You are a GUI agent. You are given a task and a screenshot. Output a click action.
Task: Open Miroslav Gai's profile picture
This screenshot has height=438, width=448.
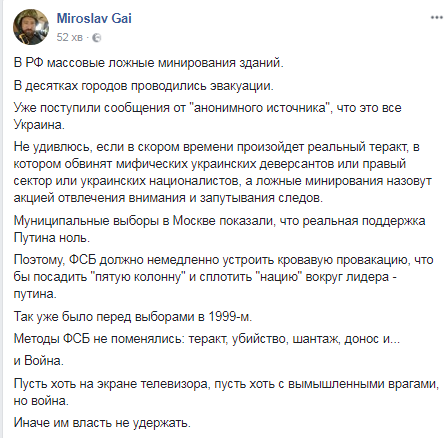(x=31, y=27)
